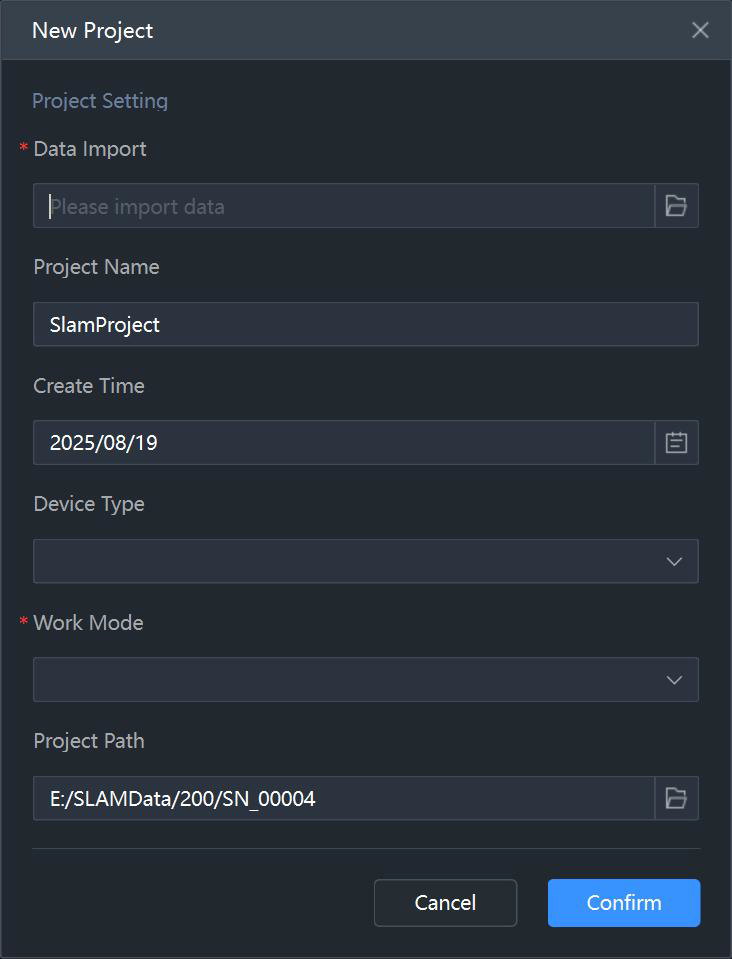Browse for Project Path using folder icon
Screen dimensions: 732x959
tap(676, 798)
